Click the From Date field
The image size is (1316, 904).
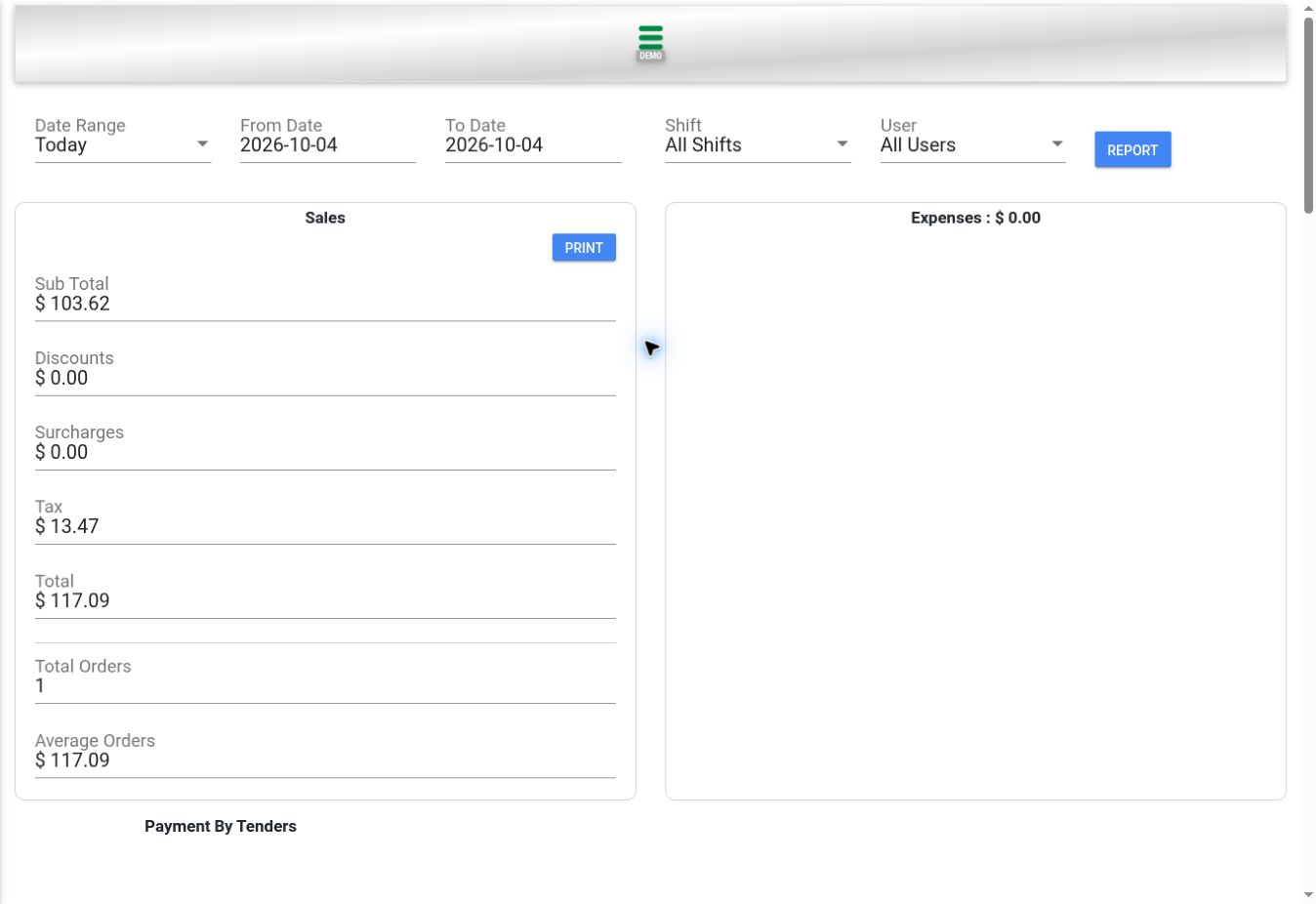tap(328, 144)
